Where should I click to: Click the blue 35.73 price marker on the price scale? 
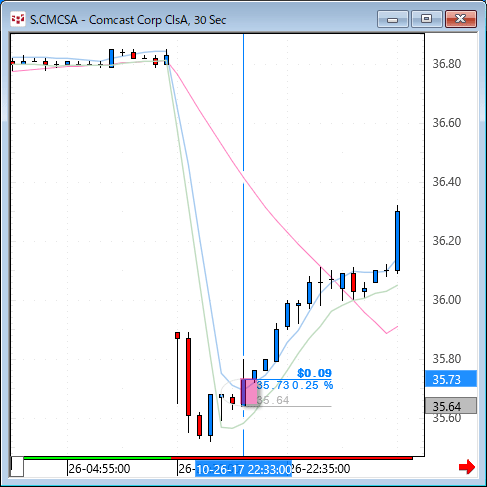tap(451, 379)
